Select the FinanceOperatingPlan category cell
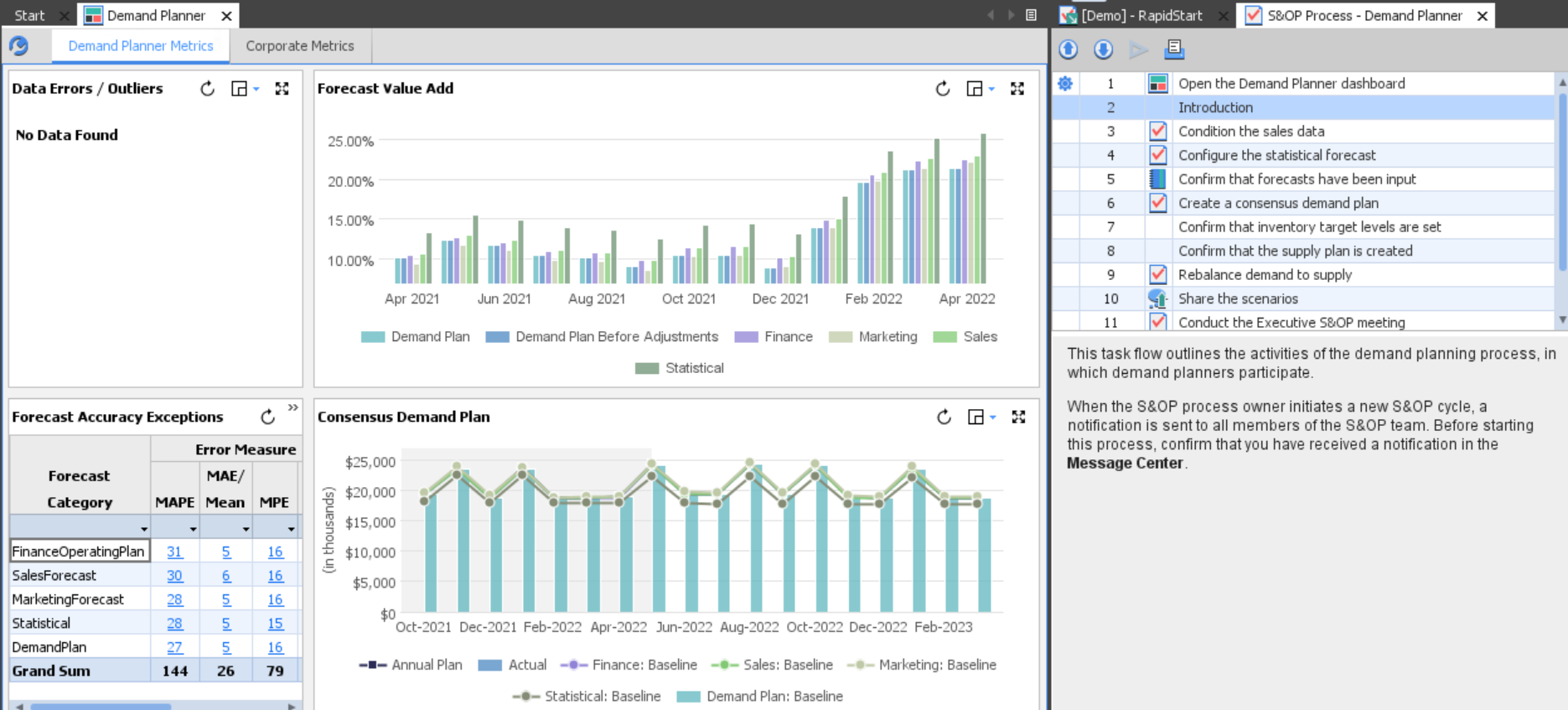 coord(80,551)
